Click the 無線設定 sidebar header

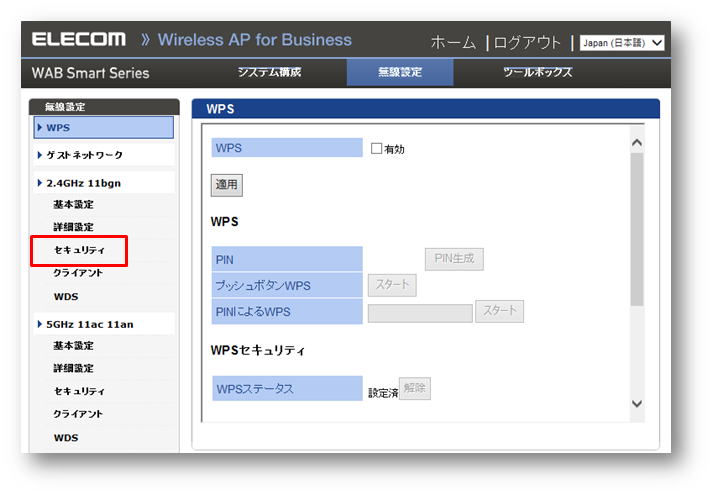pyautogui.click(x=104, y=107)
